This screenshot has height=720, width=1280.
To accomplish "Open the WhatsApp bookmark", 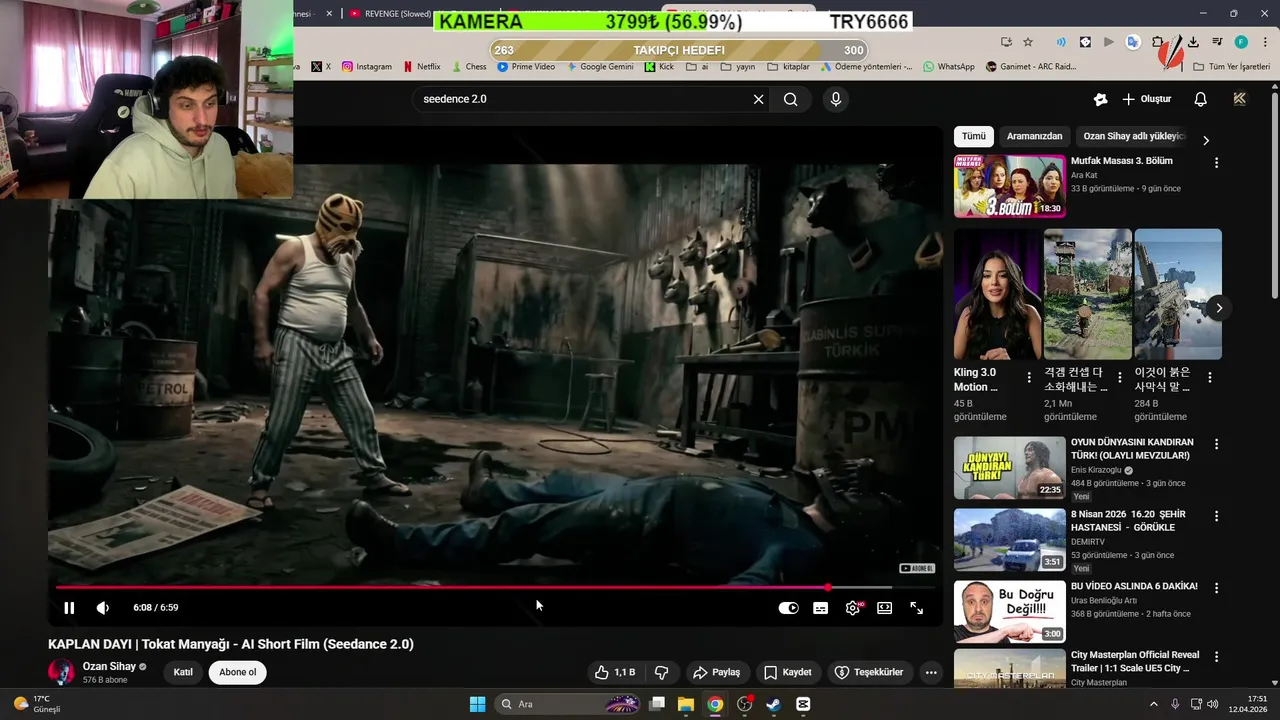I will [x=948, y=66].
